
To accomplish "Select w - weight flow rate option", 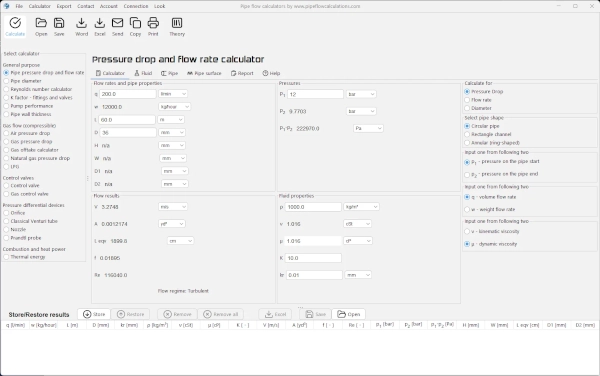I will point(490,209).
